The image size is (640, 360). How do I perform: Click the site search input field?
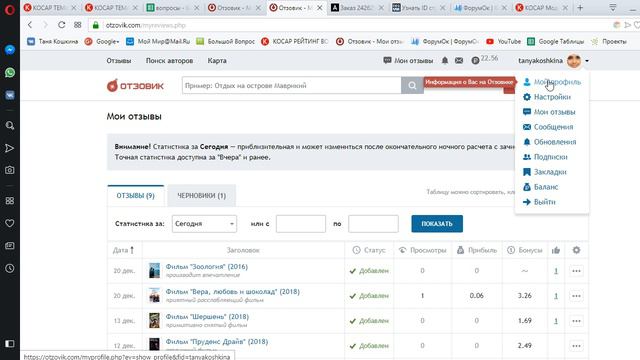291,85
